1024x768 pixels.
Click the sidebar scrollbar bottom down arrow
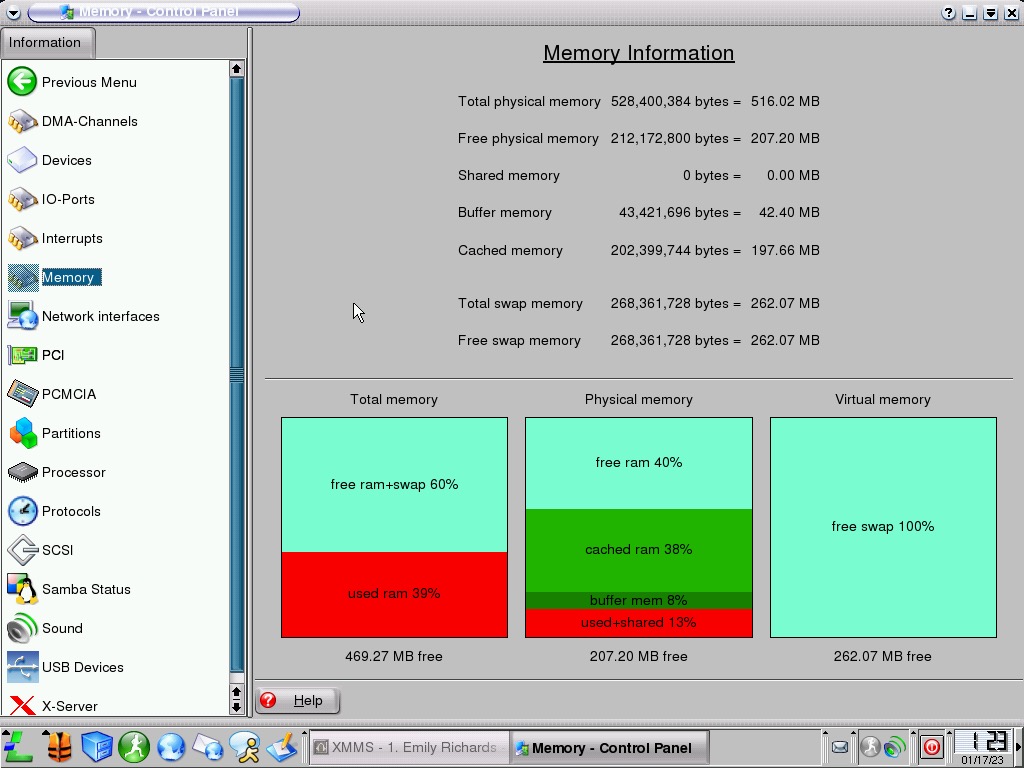point(236,707)
